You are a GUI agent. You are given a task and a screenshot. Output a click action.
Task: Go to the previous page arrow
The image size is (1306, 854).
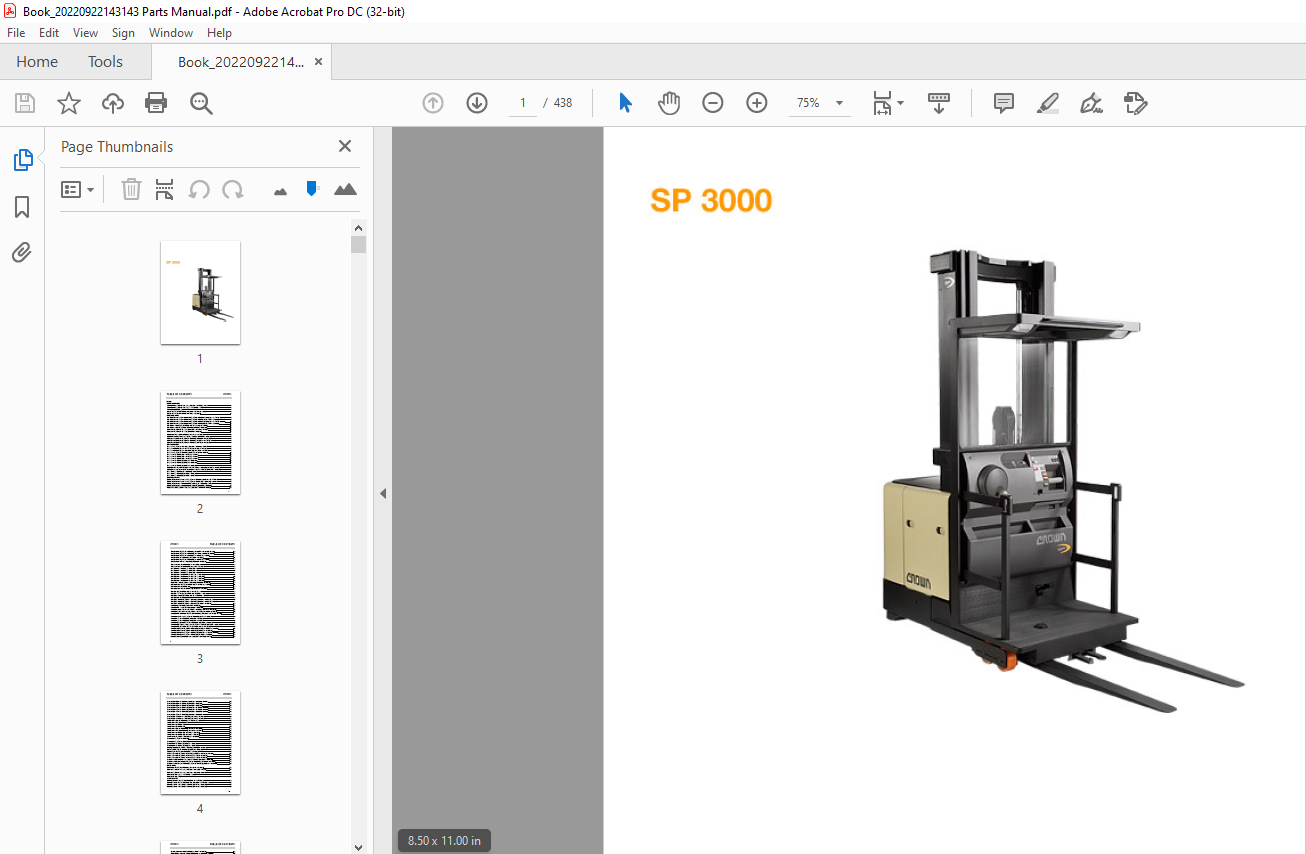[433, 103]
